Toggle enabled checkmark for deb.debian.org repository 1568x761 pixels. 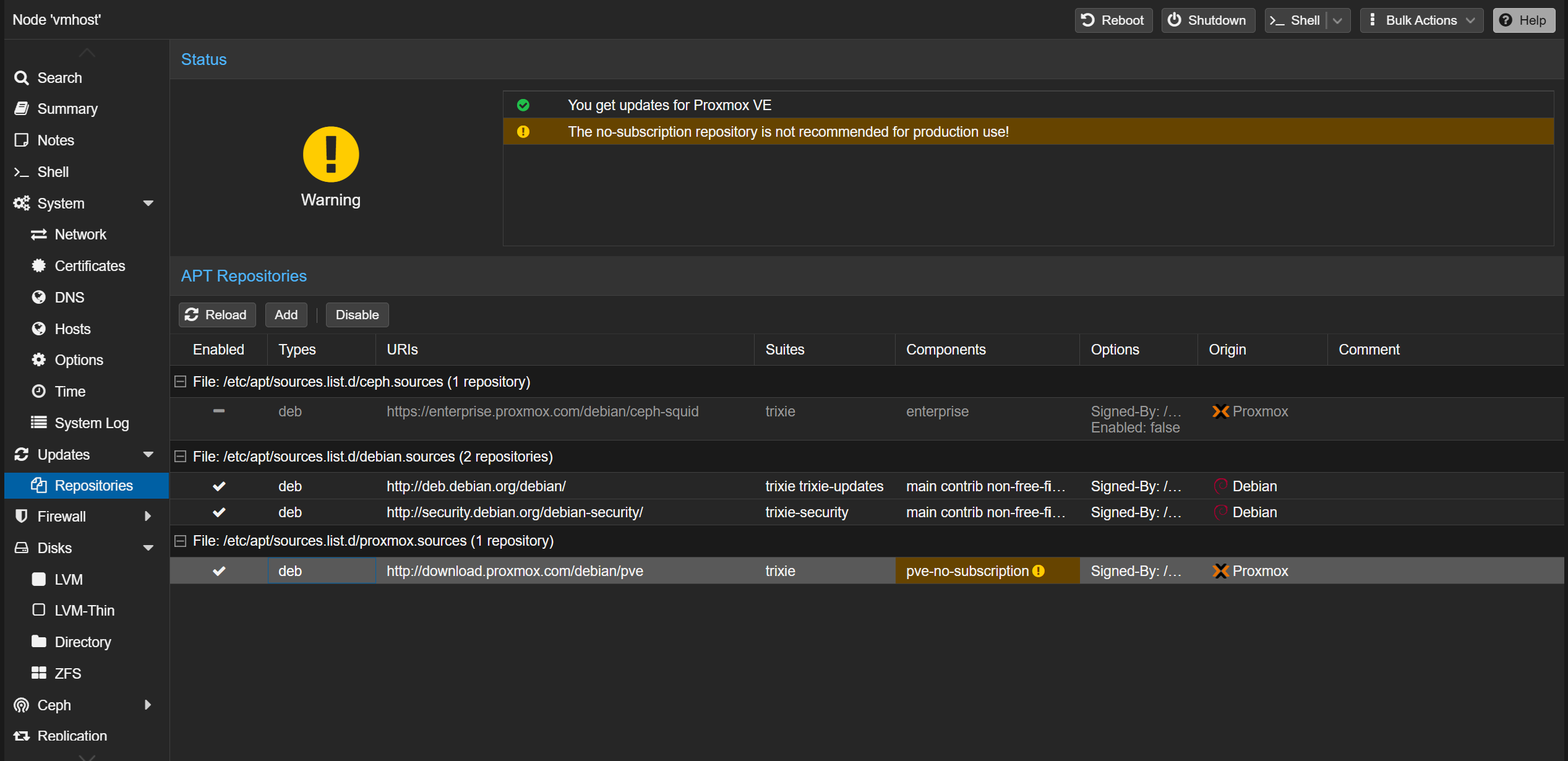pyautogui.click(x=219, y=486)
